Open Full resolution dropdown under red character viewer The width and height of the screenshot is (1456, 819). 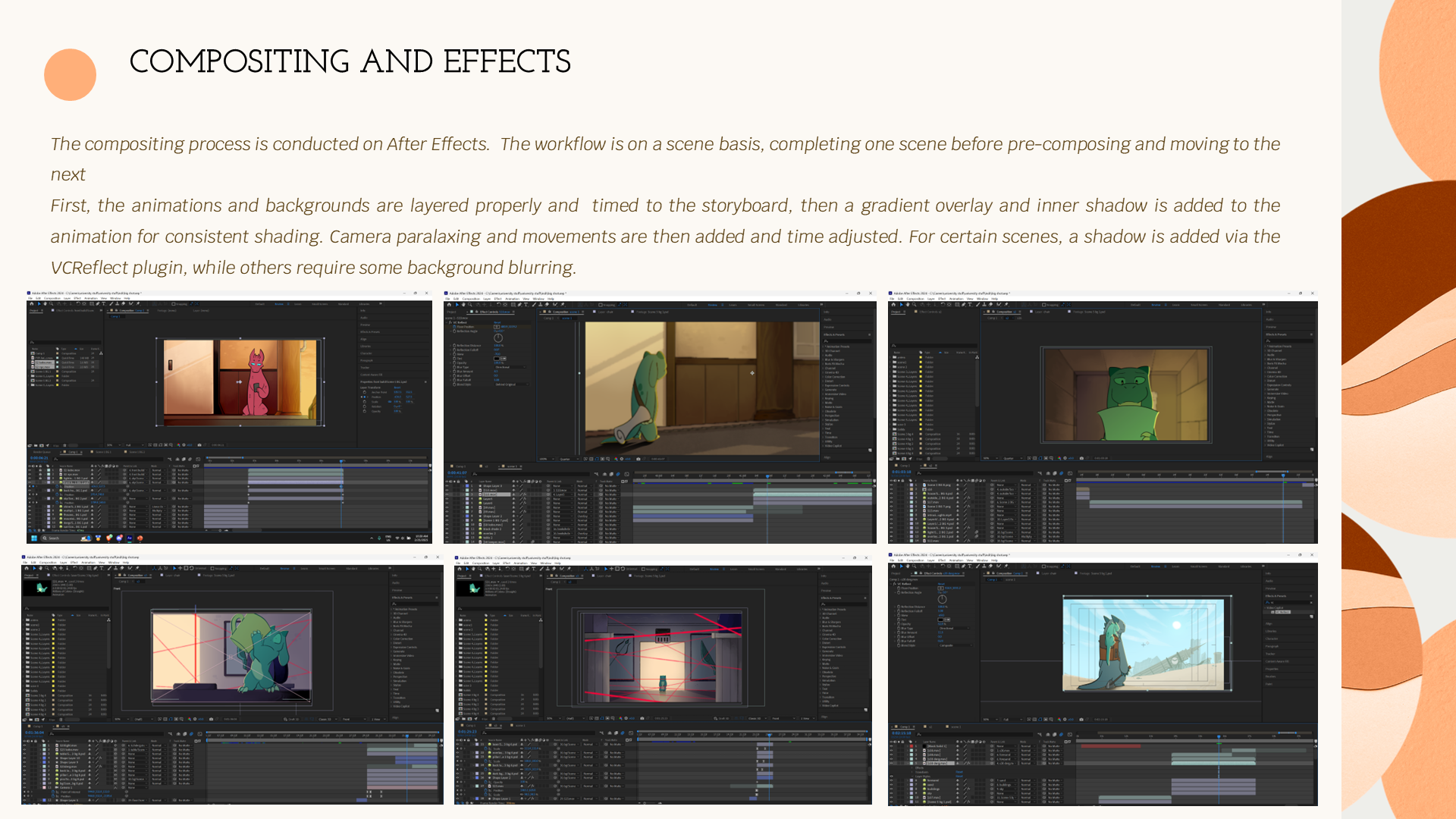[x=135, y=445]
